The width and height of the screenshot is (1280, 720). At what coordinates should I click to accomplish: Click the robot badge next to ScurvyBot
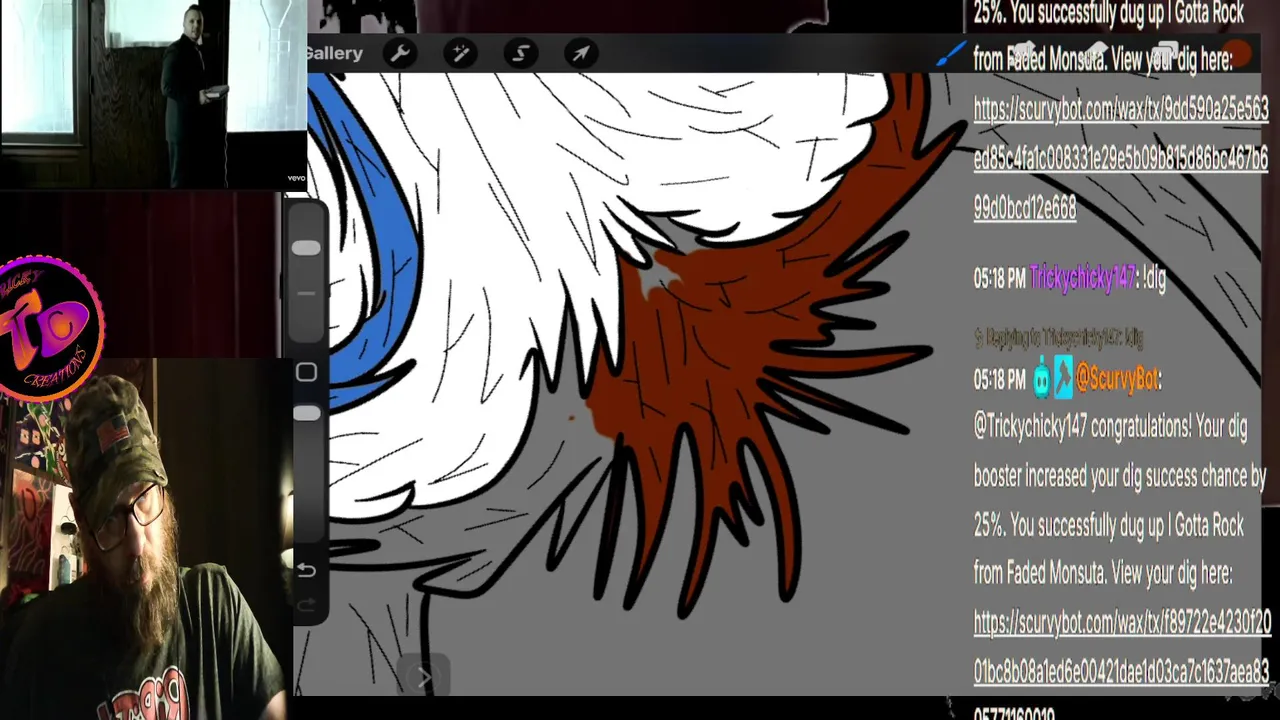point(1042,378)
